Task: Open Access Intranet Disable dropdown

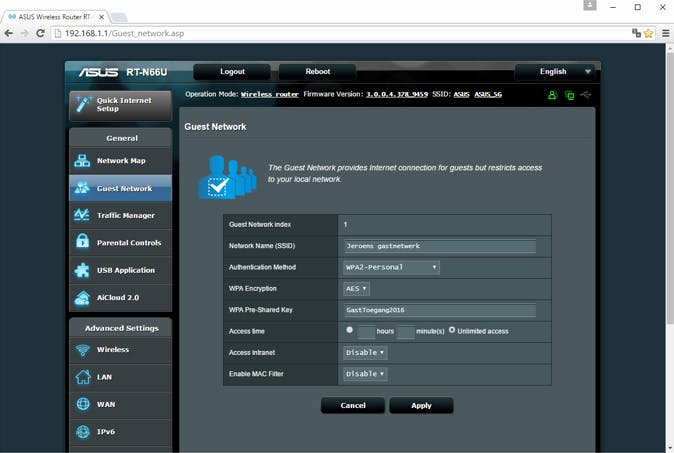Action: coord(365,352)
